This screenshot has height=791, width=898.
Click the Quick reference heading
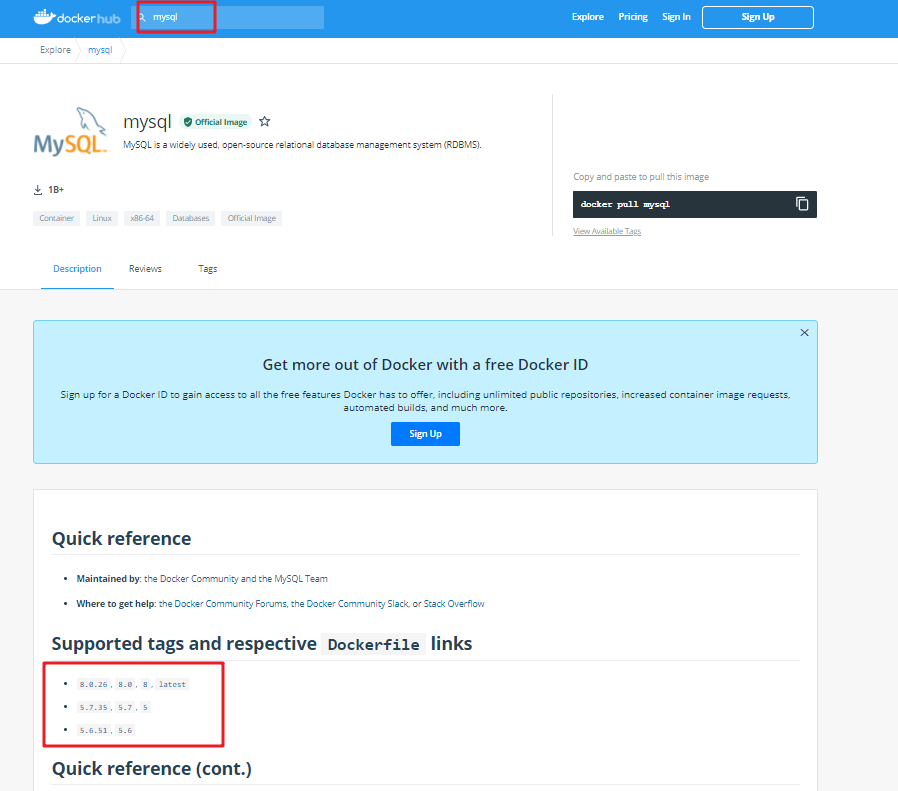(121, 538)
